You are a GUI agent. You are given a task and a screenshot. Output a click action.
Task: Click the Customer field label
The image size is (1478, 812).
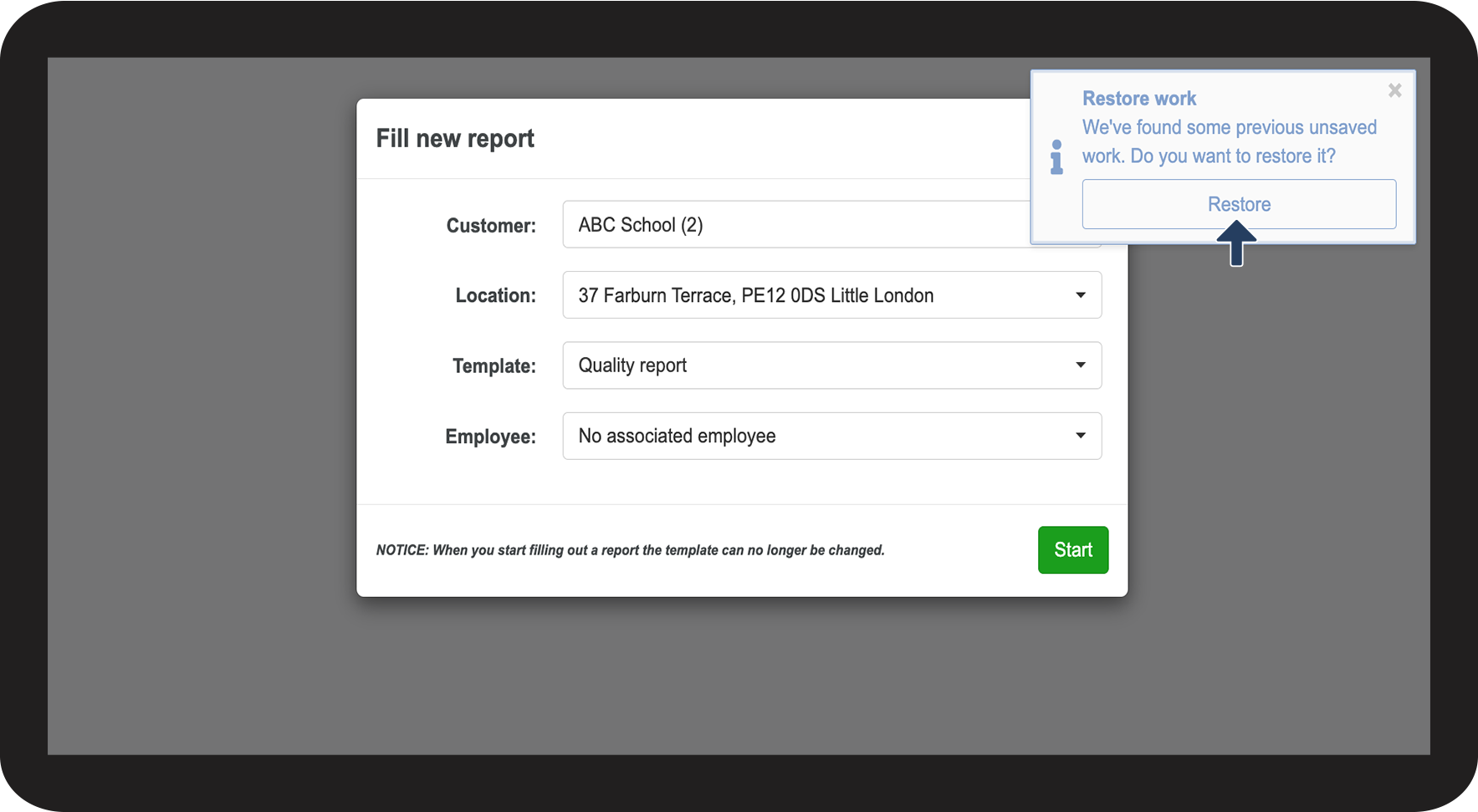pos(491,226)
